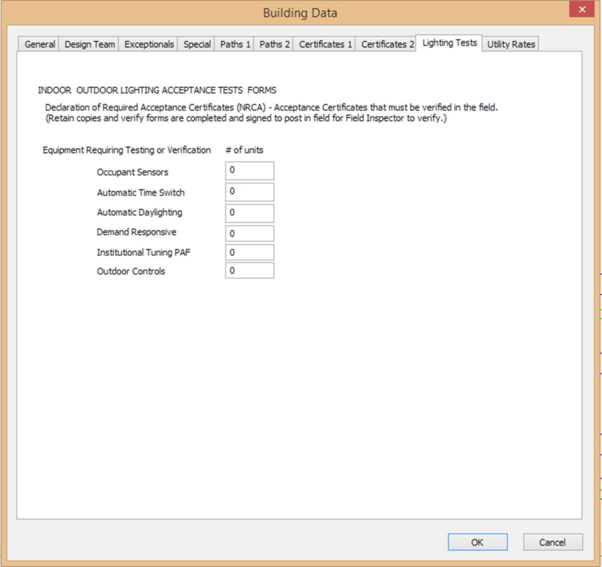Switch to the Utility Rates tab

click(x=511, y=45)
